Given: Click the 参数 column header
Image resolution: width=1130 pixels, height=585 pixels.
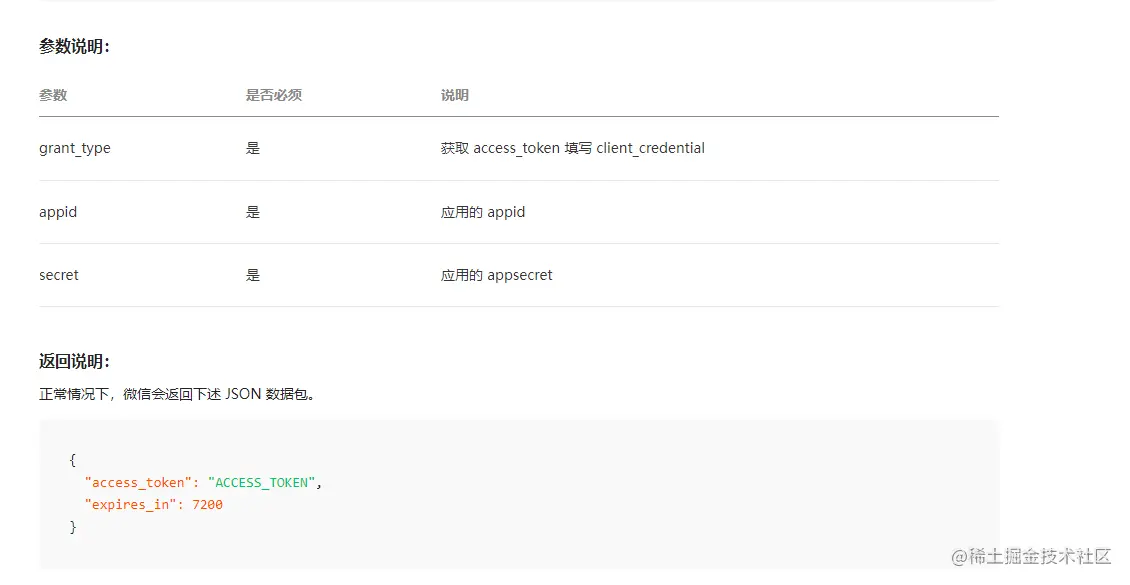Looking at the screenshot, I should [53, 95].
